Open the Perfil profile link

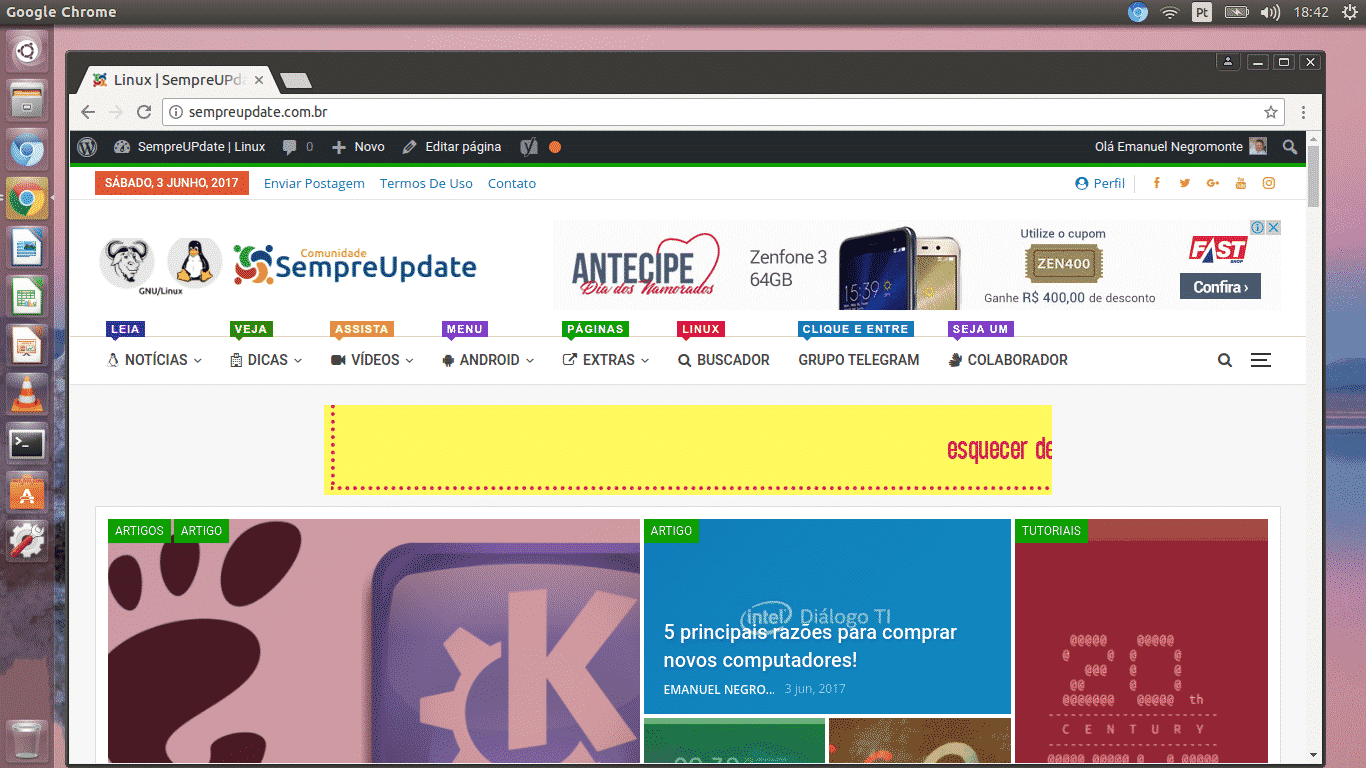[1100, 183]
